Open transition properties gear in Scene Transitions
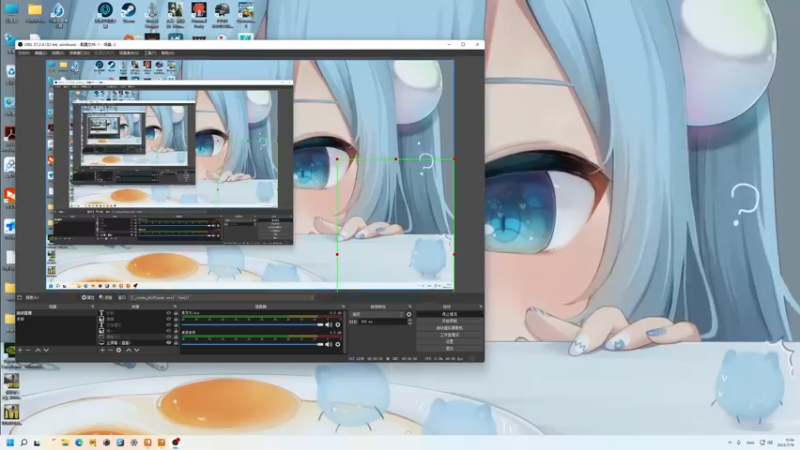This screenshot has height=450, width=800. pos(409,315)
